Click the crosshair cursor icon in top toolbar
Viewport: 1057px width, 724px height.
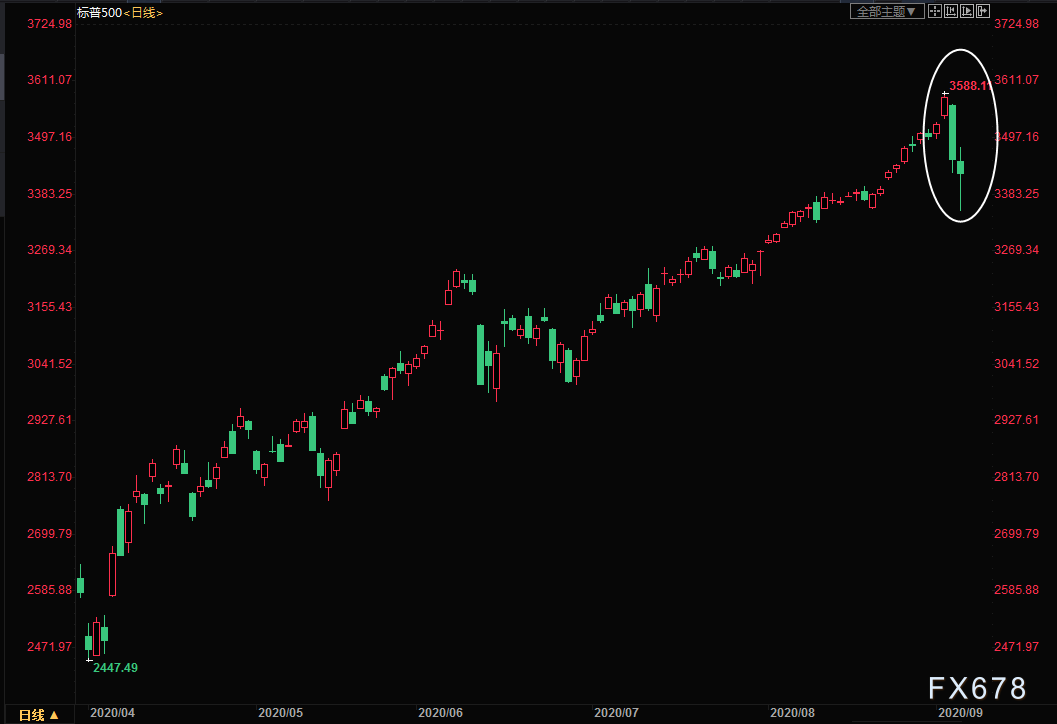934,11
